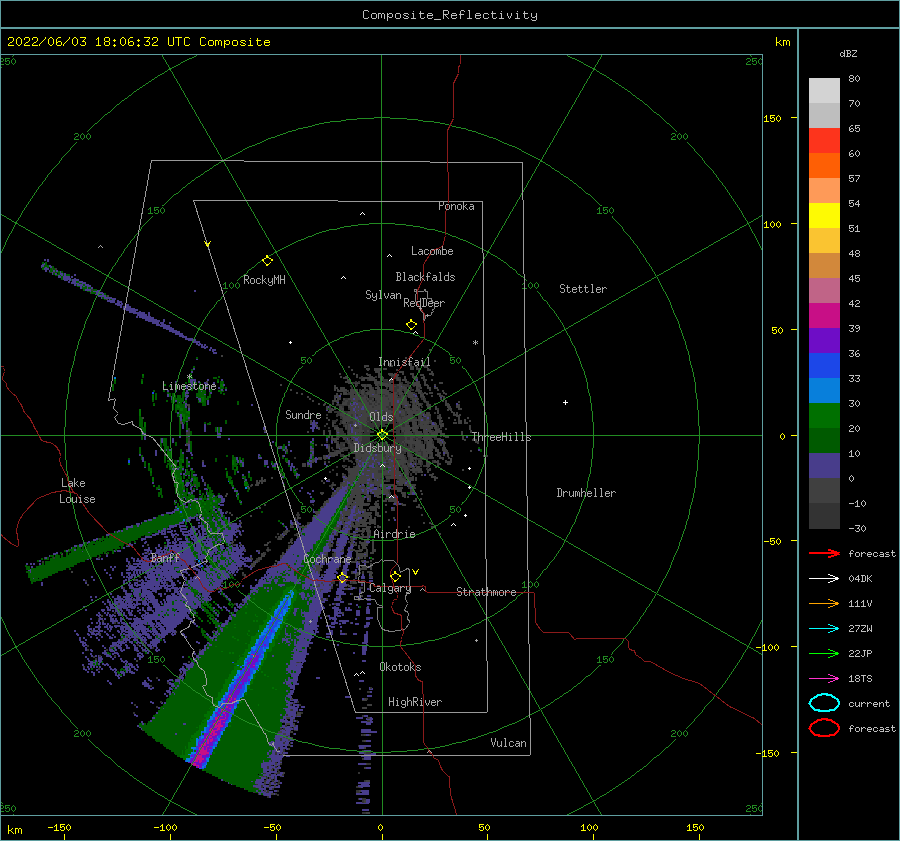
Task: Click the Vulcan town label
Action: [x=509, y=743]
